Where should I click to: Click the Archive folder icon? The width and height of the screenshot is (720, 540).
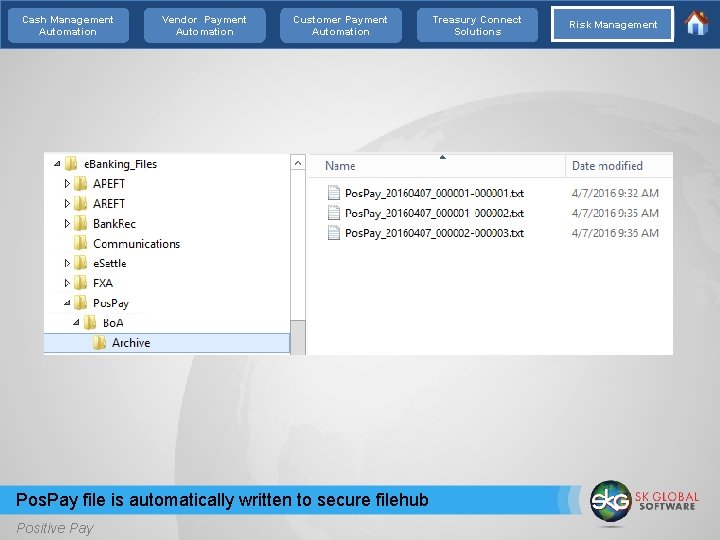[99, 343]
